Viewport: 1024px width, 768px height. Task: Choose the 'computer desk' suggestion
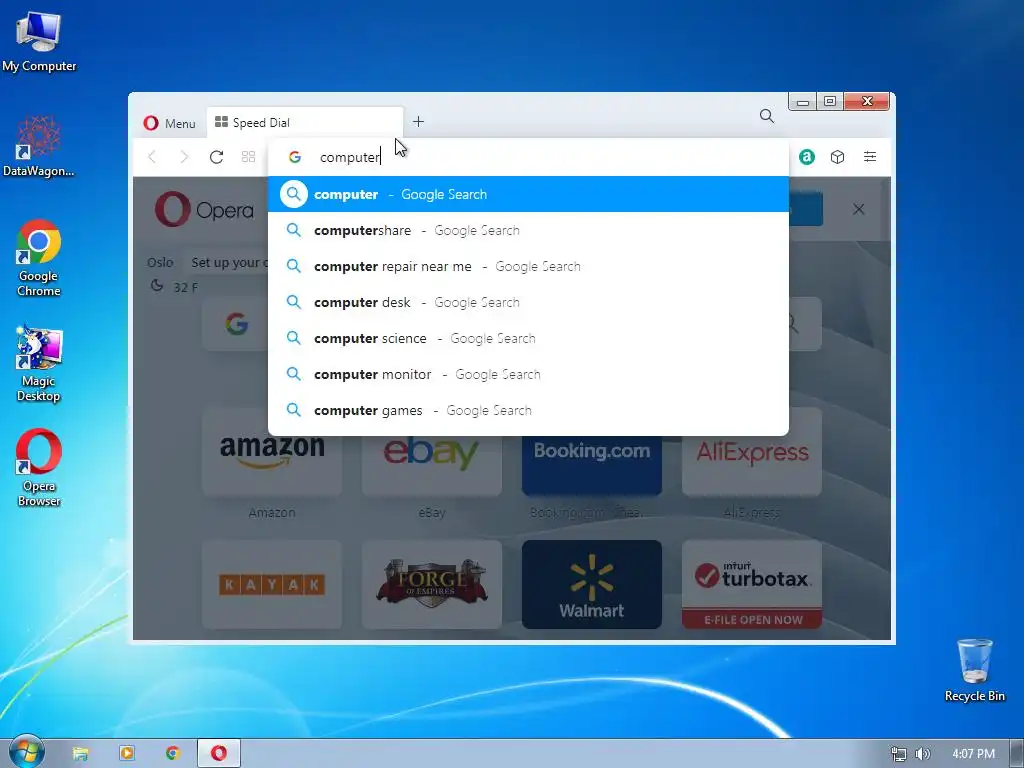click(528, 302)
